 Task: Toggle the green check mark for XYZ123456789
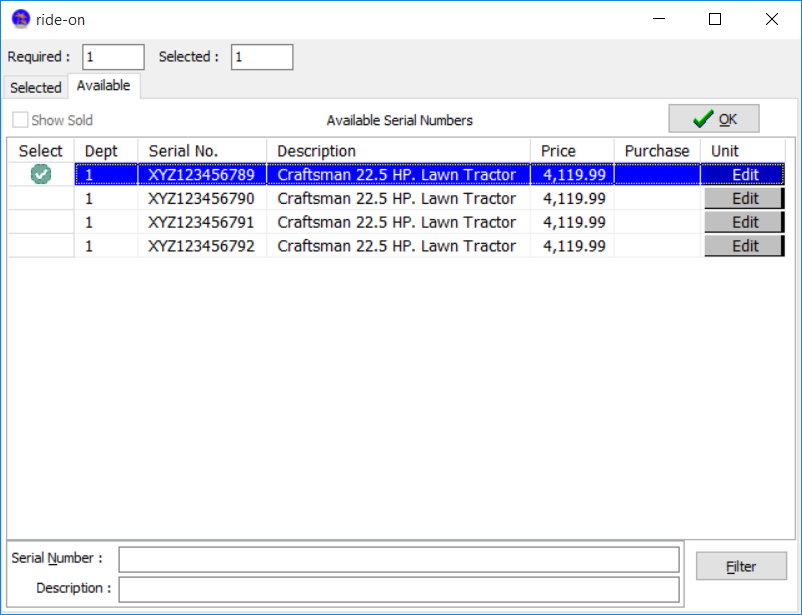(x=41, y=174)
